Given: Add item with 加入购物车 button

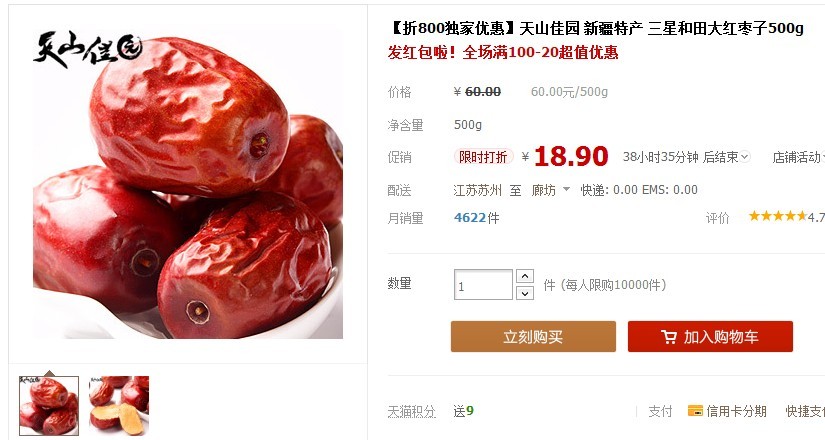Looking at the screenshot, I should tap(710, 336).
